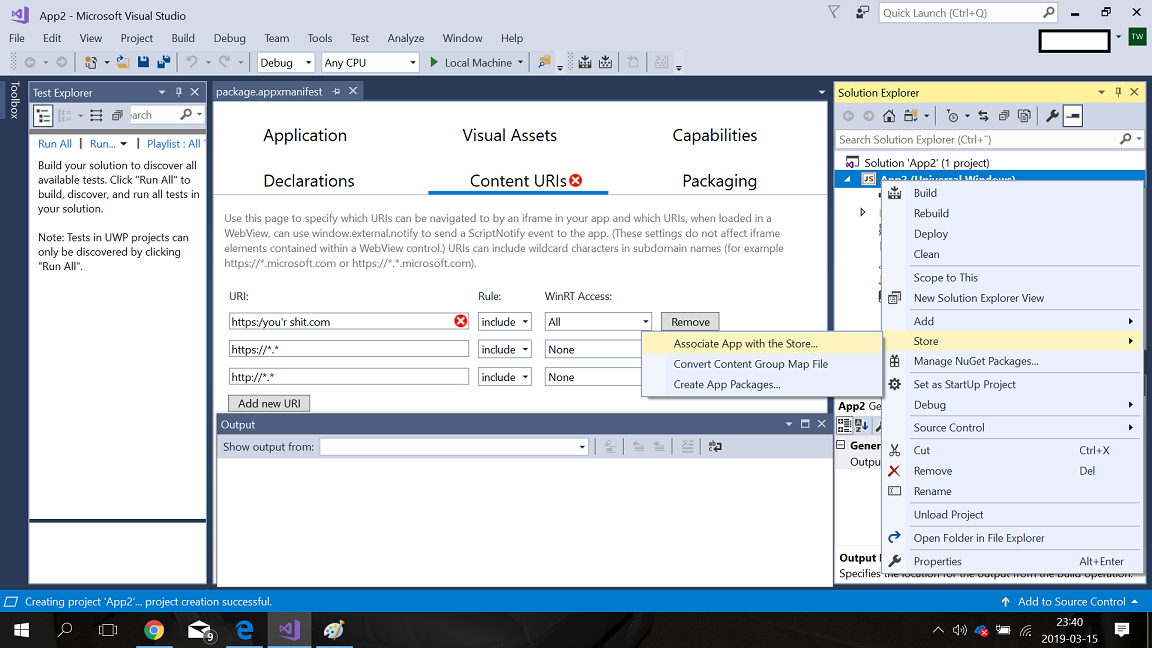Click the feedback icon beside Quick Launch
The width and height of the screenshot is (1152, 648).
coord(863,12)
